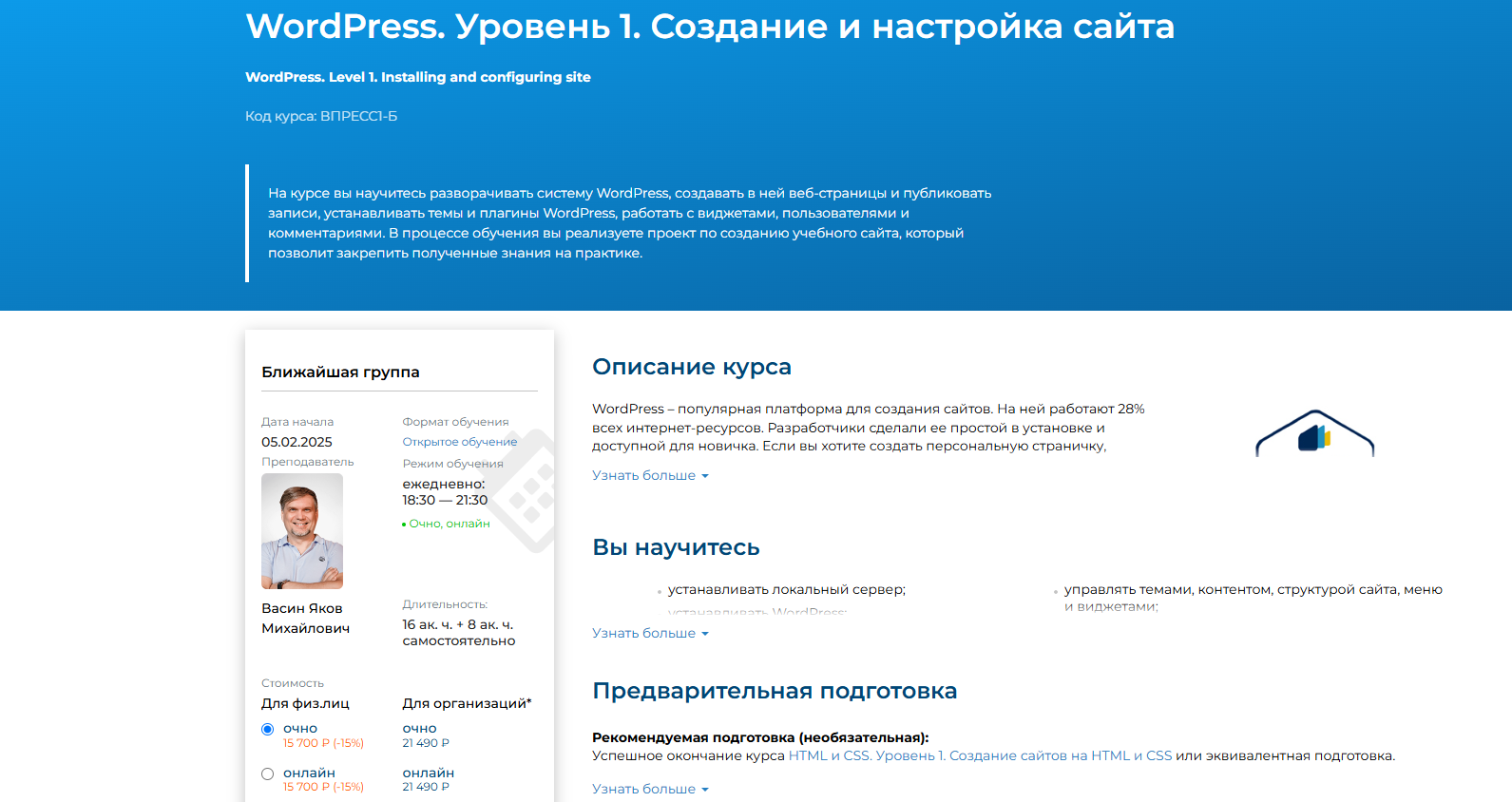Click the course title WordPress. Уровень 1

tap(710, 26)
